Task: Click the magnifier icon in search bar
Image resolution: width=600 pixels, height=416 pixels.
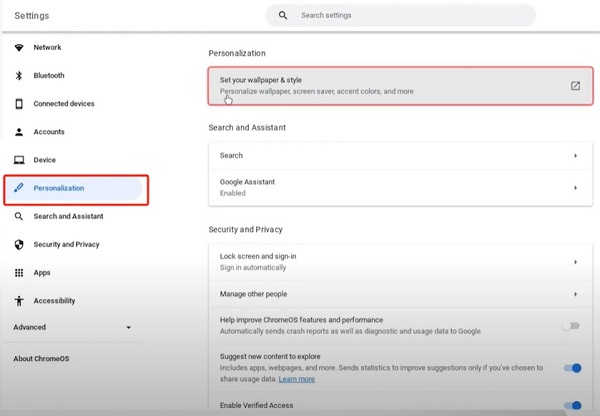Action: pyautogui.click(x=283, y=15)
